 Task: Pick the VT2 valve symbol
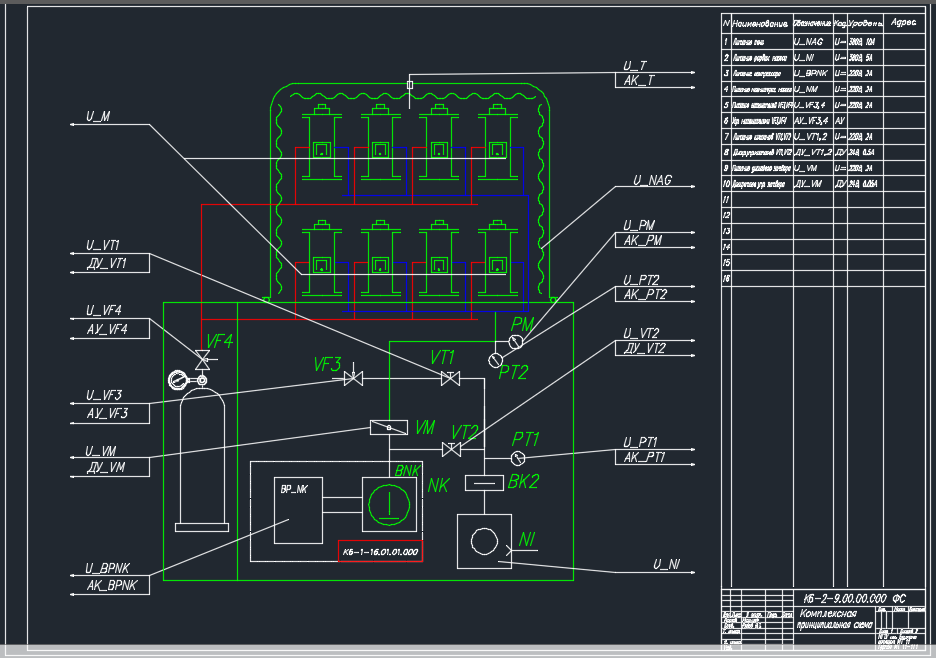(451, 449)
